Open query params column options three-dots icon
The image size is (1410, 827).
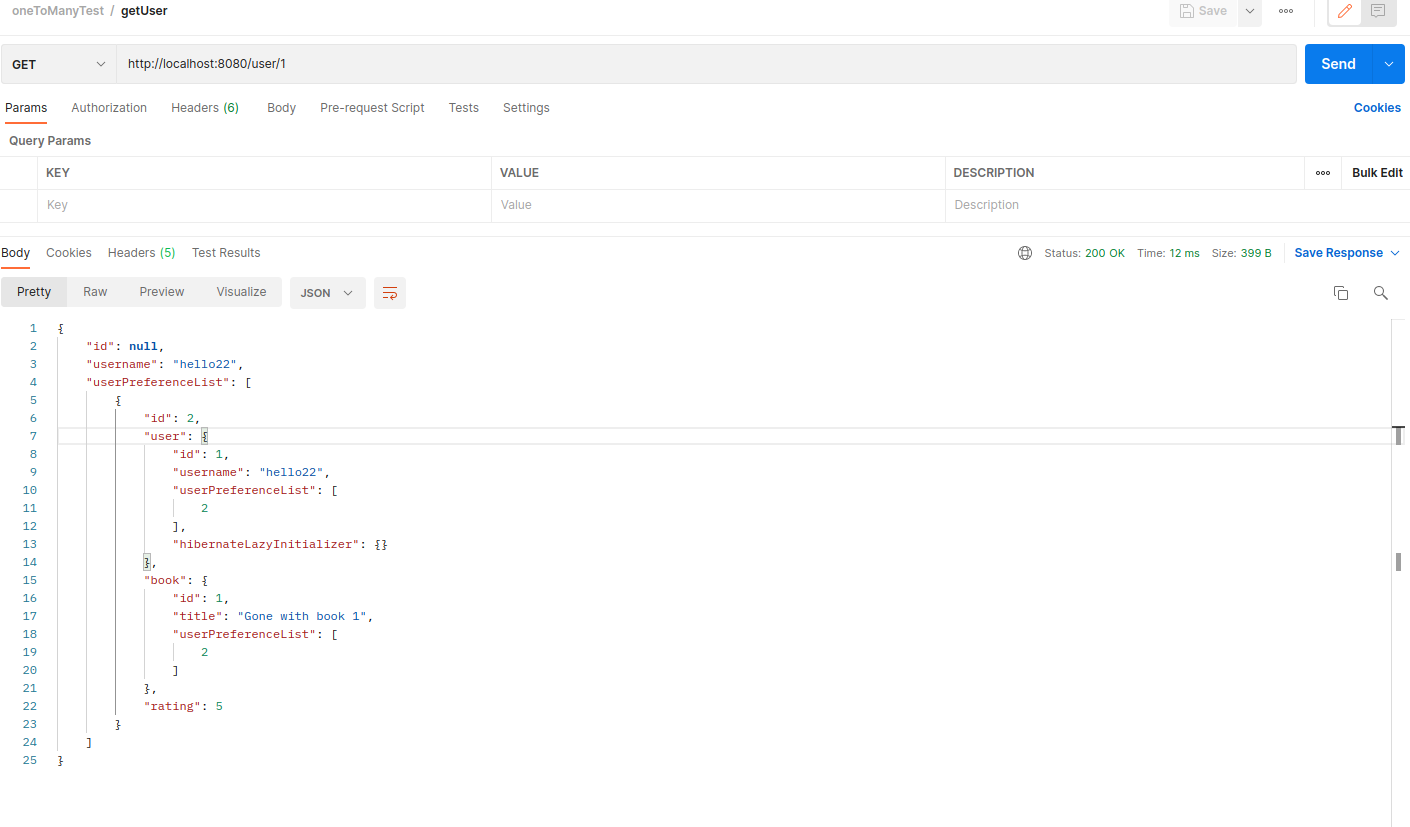[1323, 173]
